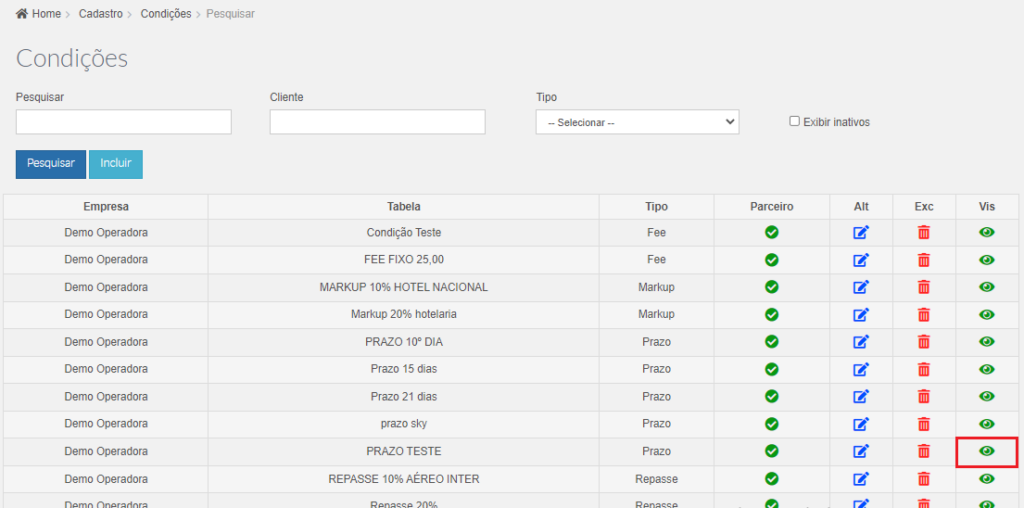Viewport: 1024px width, 508px height.
Task: Open the Tipo Selecionar dropdown
Action: click(x=637, y=122)
